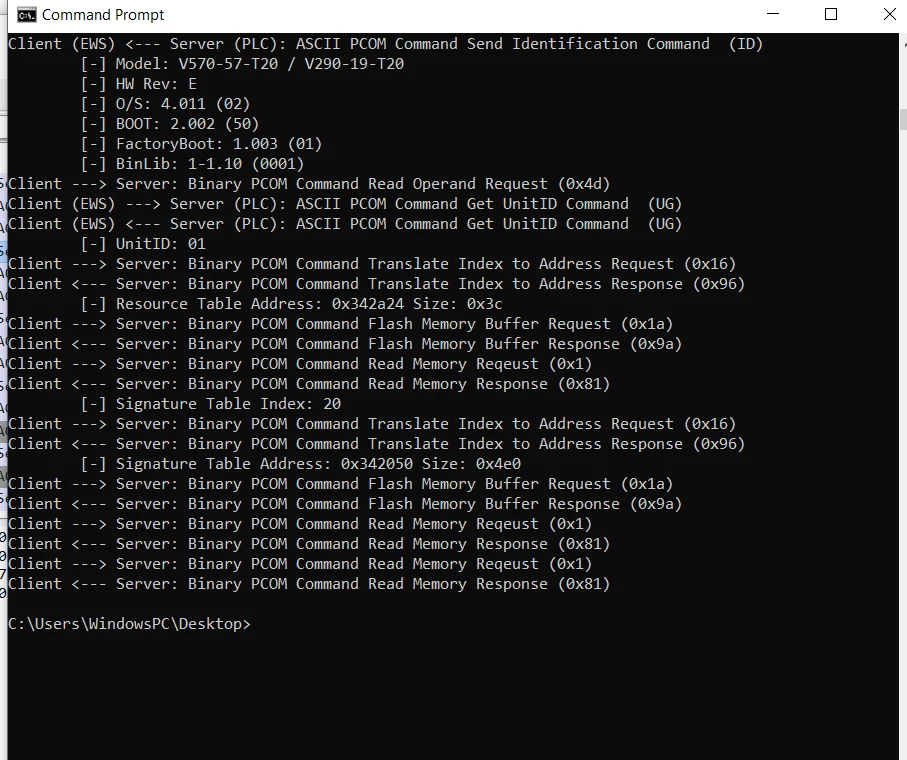Click the BinLib: 1-1.10 (0001) line
This screenshot has width=907, height=760.
[192, 164]
